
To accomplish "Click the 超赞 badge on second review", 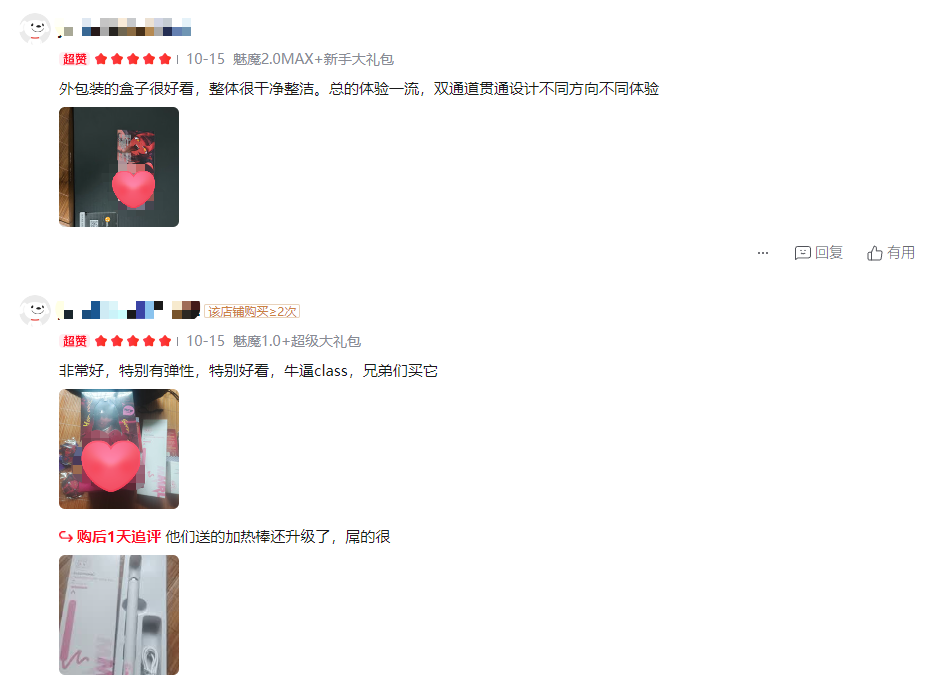I will [x=75, y=341].
